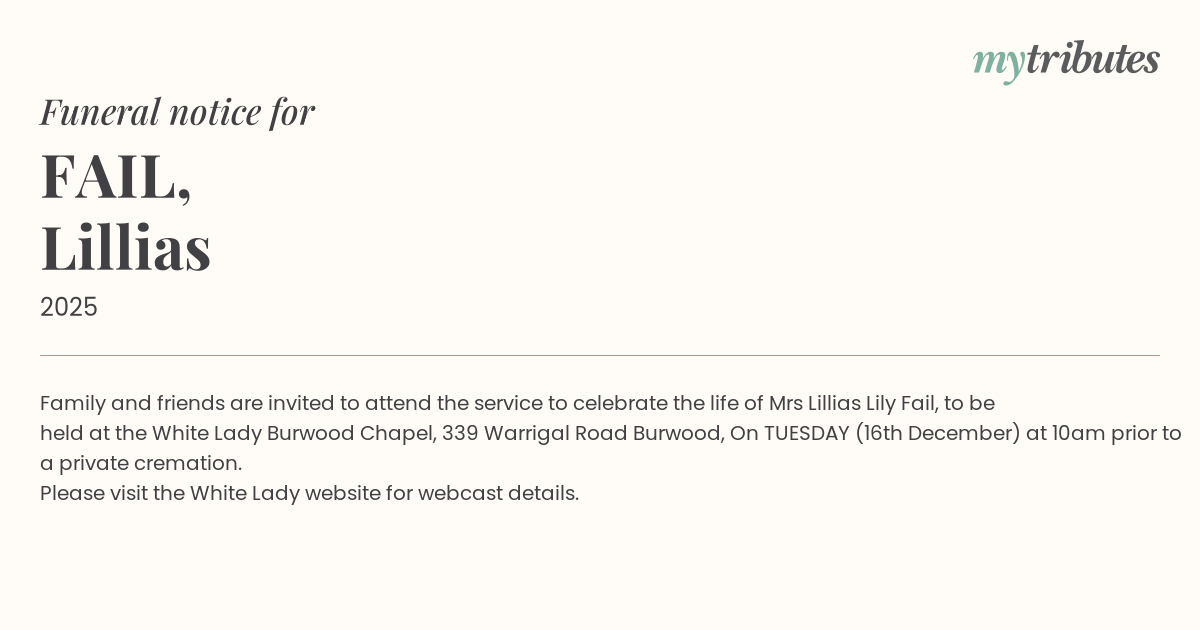
Task: Click the first name 'Lillias' in the title
Action: [x=126, y=248]
